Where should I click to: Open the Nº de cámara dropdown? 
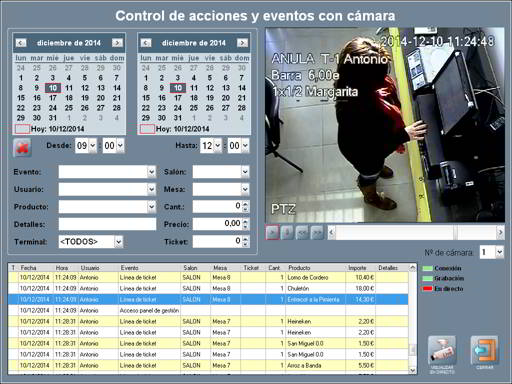tap(499, 252)
